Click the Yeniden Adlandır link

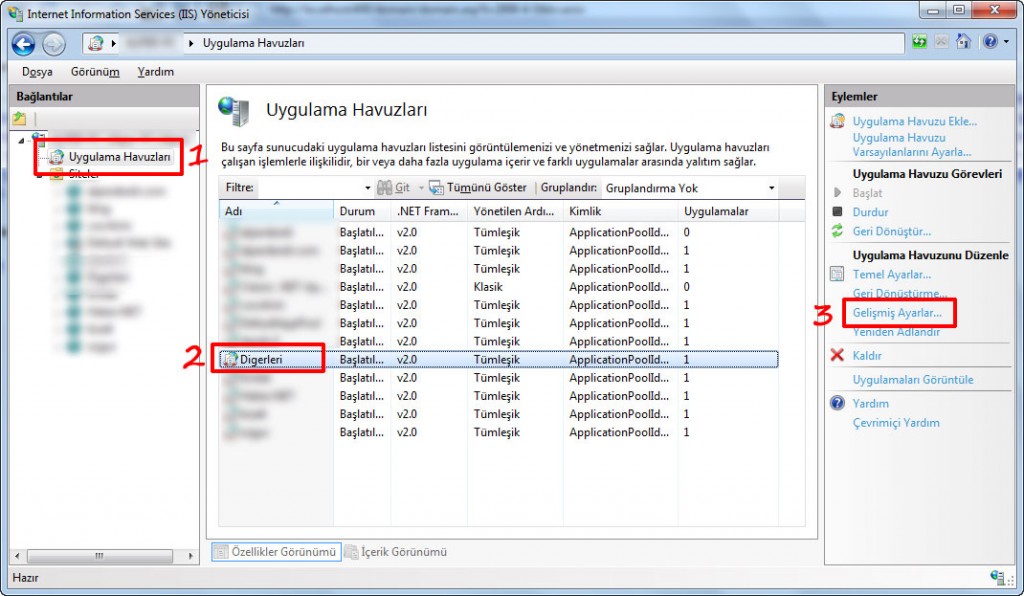(896, 332)
